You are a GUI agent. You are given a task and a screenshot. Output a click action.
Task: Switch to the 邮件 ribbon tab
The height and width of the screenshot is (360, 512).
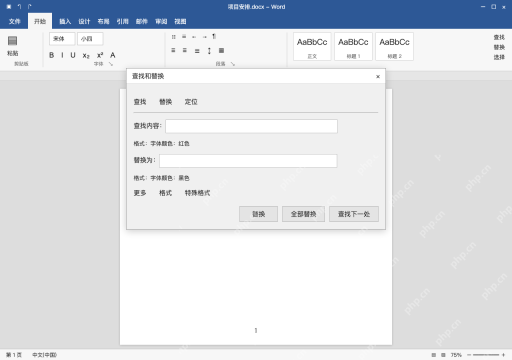[x=142, y=21]
